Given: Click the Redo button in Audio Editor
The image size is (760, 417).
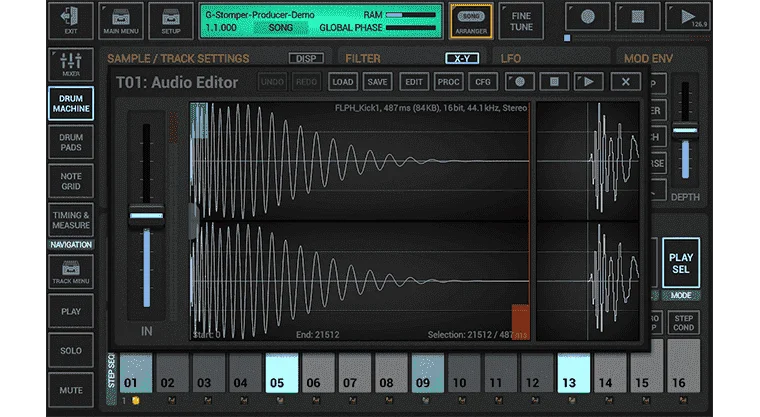Looking at the screenshot, I should [x=306, y=82].
